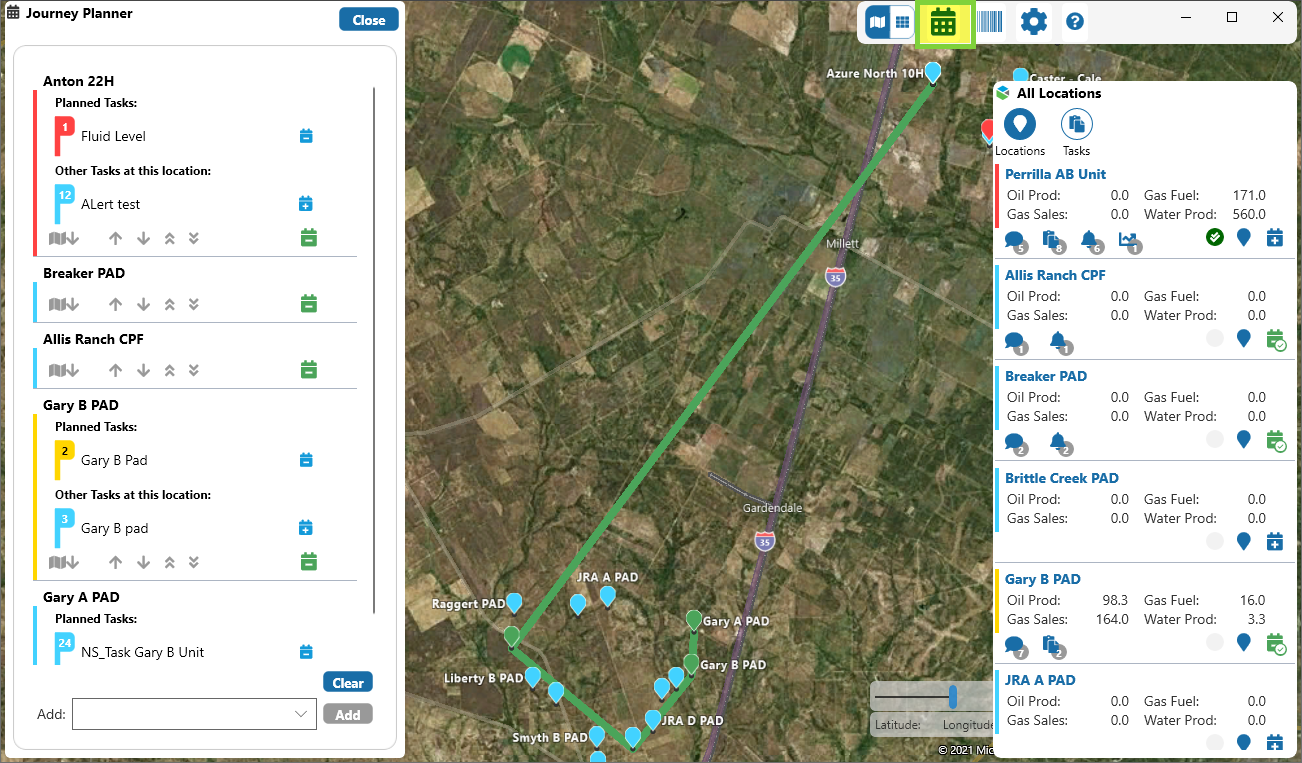
Task: Click map sort icon for Anton 22H
Action: tap(64, 238)
